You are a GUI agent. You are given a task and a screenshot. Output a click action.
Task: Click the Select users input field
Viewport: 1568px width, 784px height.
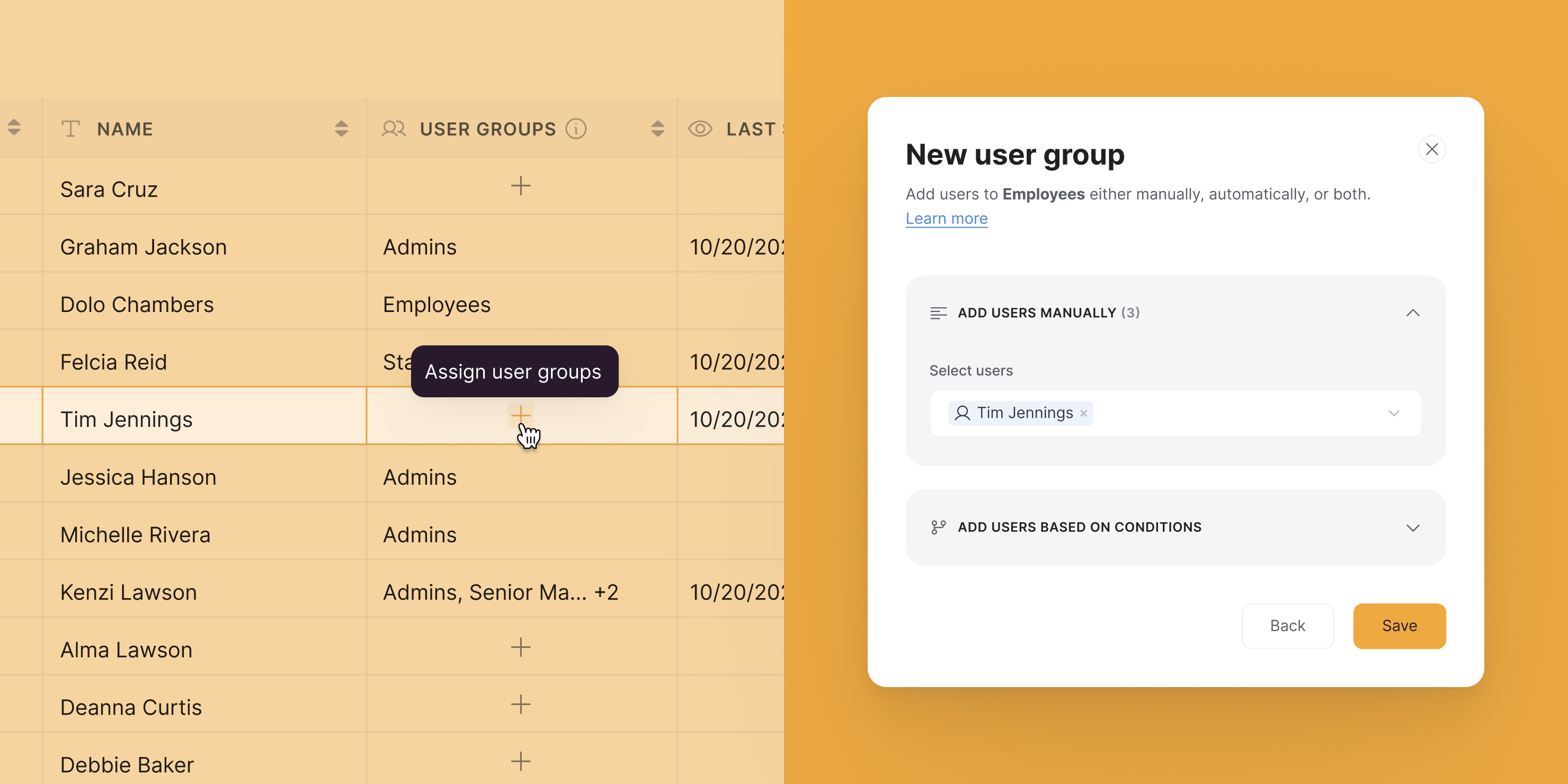[x=1175, y=413]
